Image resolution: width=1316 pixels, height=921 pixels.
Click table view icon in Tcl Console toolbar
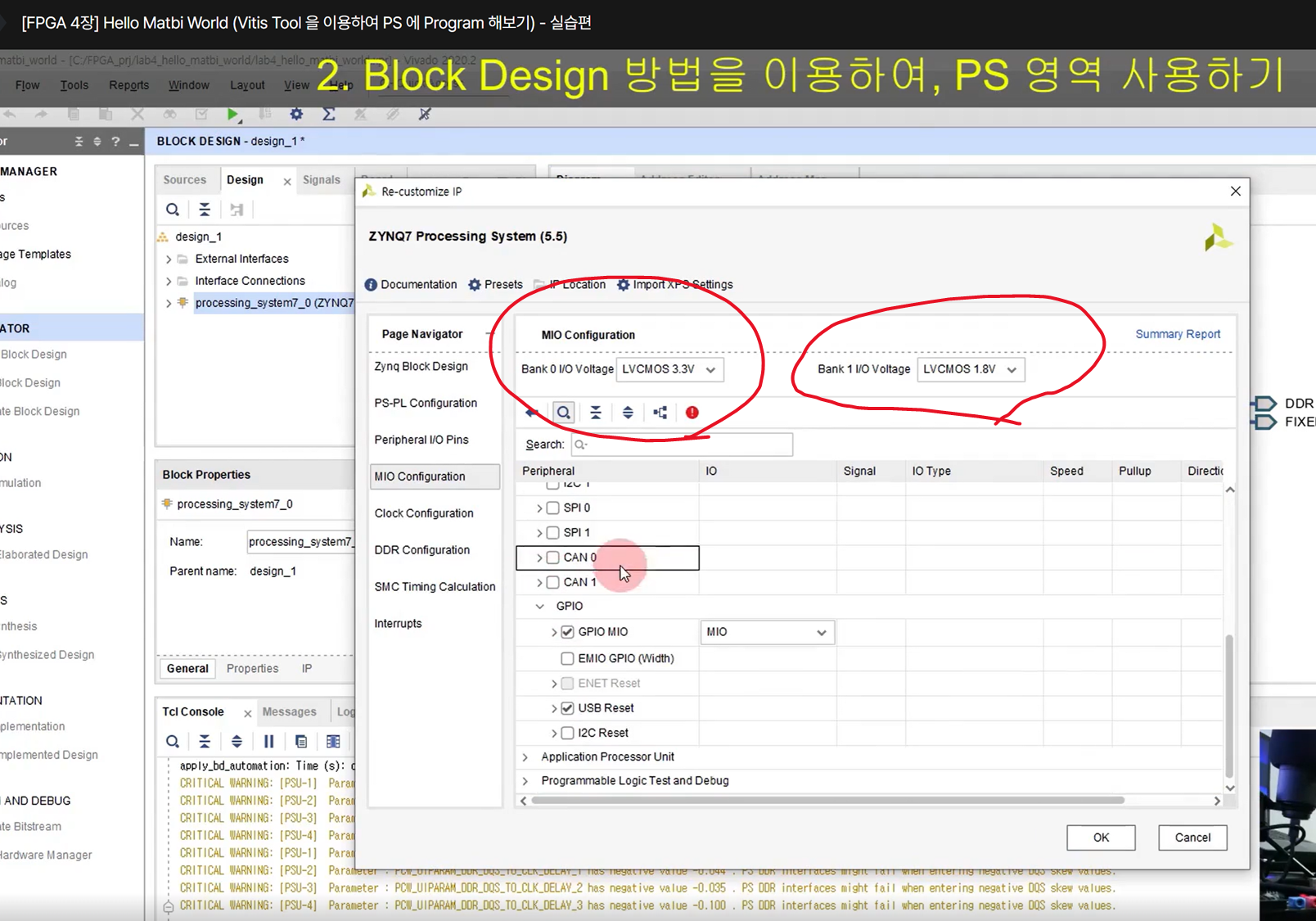(x=333, y=742)
